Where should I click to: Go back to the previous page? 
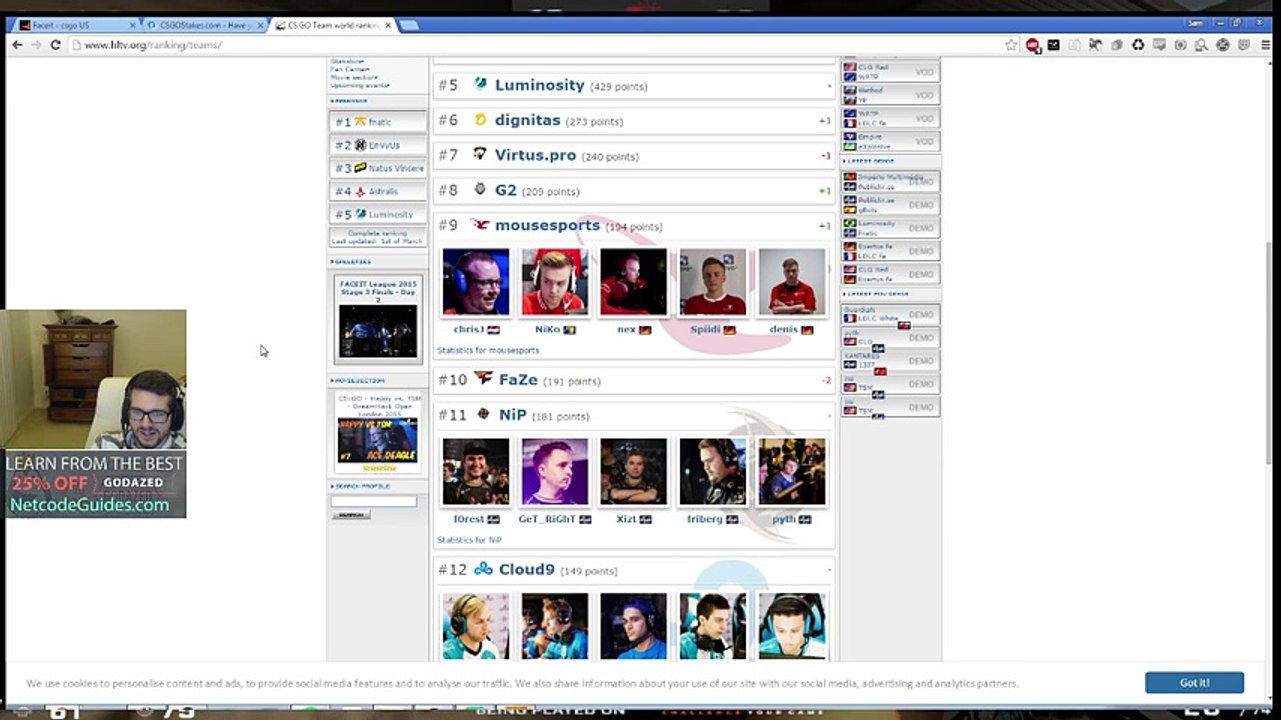pyautogui.click(x=17, y=45)
